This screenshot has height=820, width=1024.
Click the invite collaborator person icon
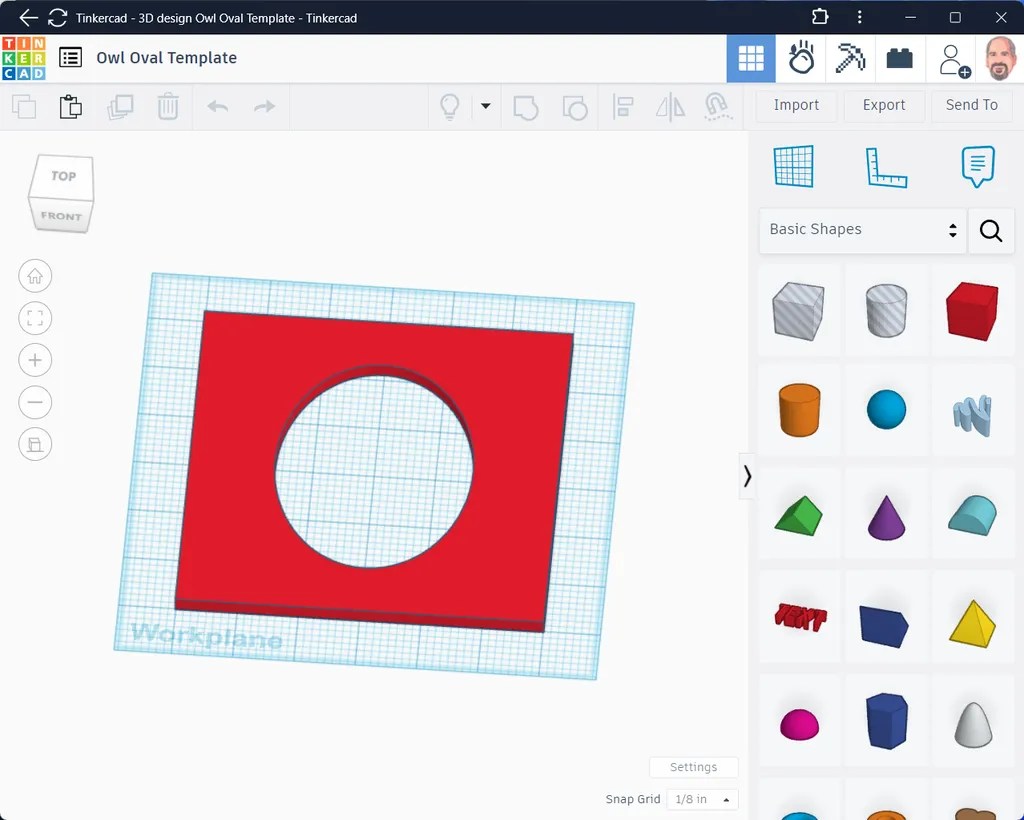click(x=953, y=60)
